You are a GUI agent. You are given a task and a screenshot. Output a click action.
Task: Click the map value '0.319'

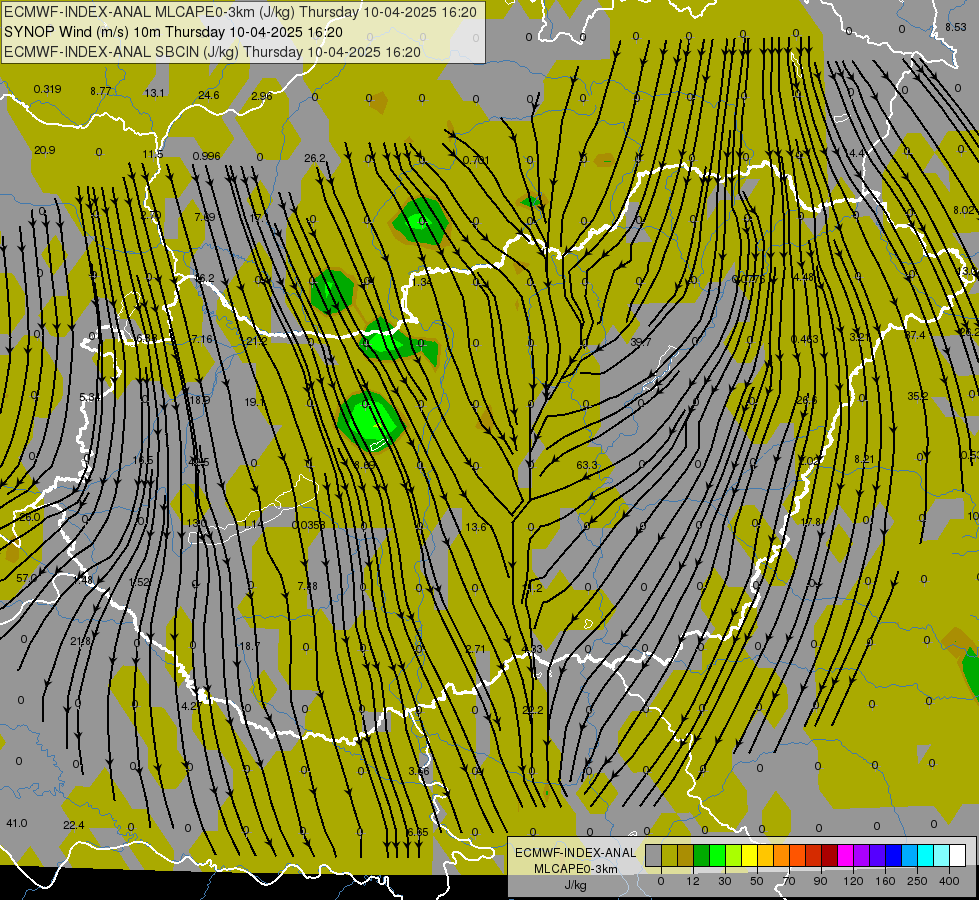47,89
